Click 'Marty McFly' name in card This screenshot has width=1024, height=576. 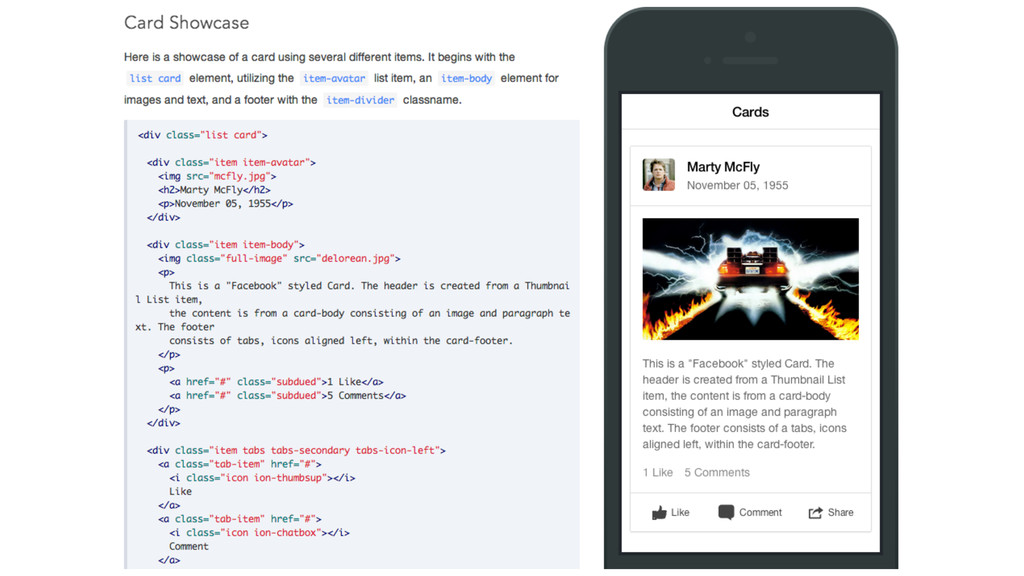[x=723, y=167]
